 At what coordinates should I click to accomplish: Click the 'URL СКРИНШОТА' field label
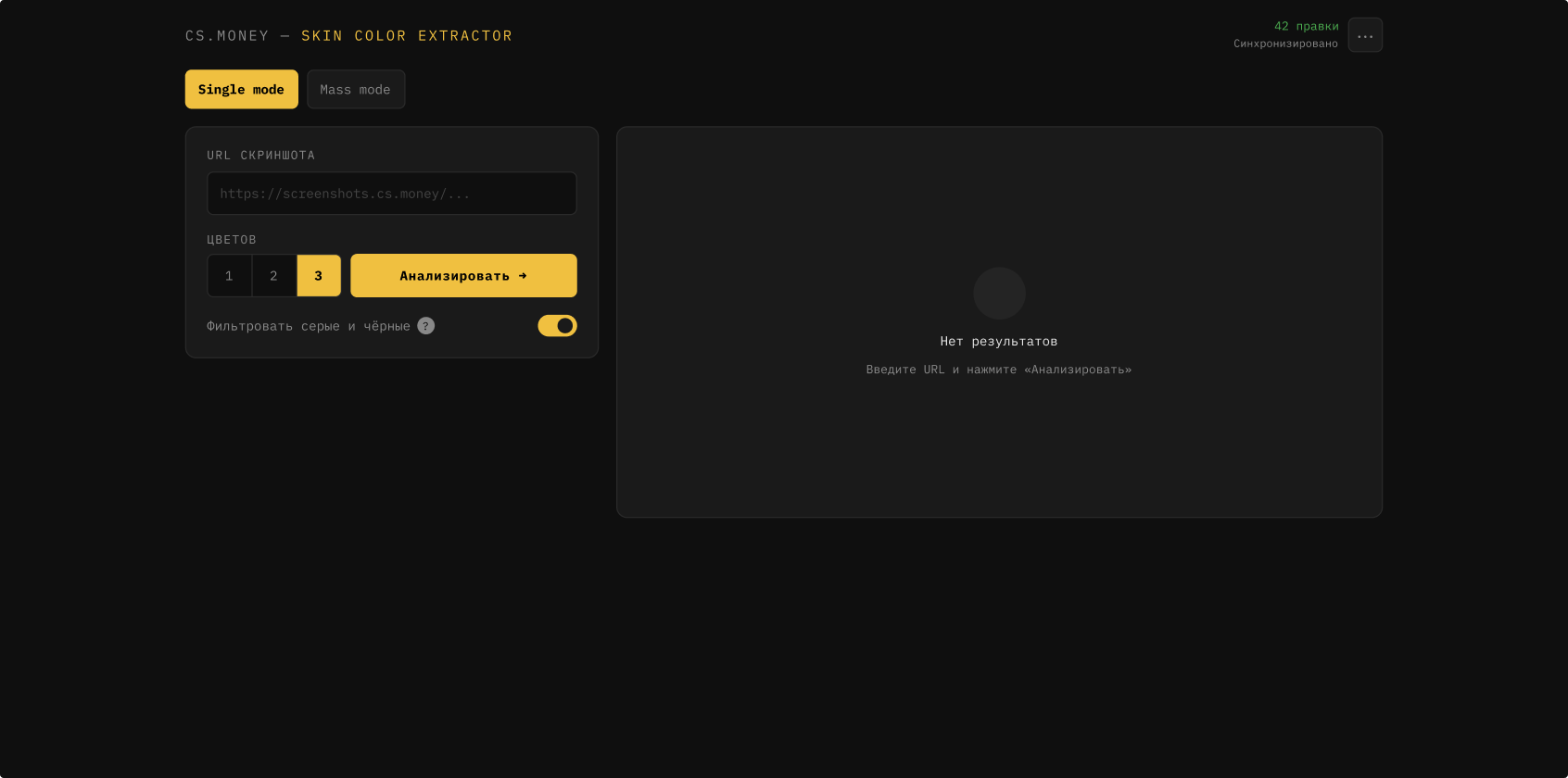pyautogui.click(x=260, y=155)
